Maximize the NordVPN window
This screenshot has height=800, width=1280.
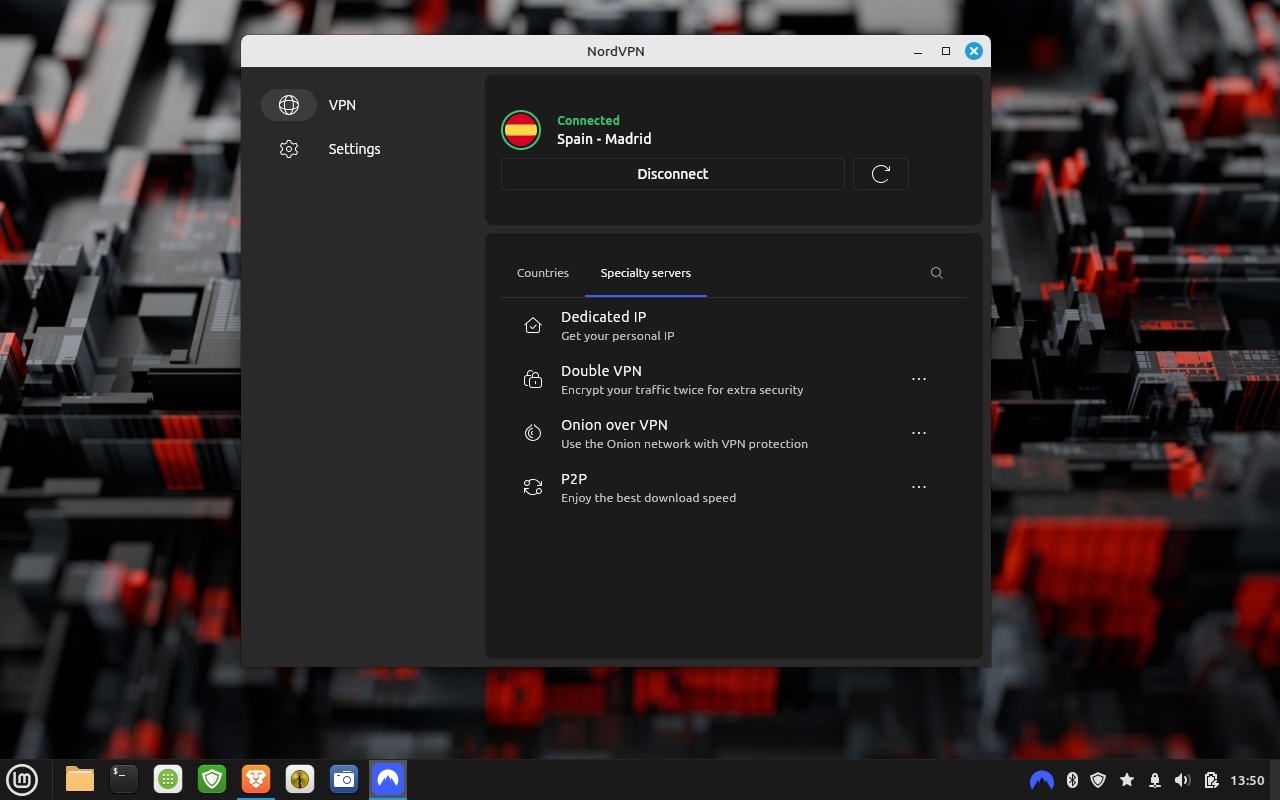pos(946,51)
